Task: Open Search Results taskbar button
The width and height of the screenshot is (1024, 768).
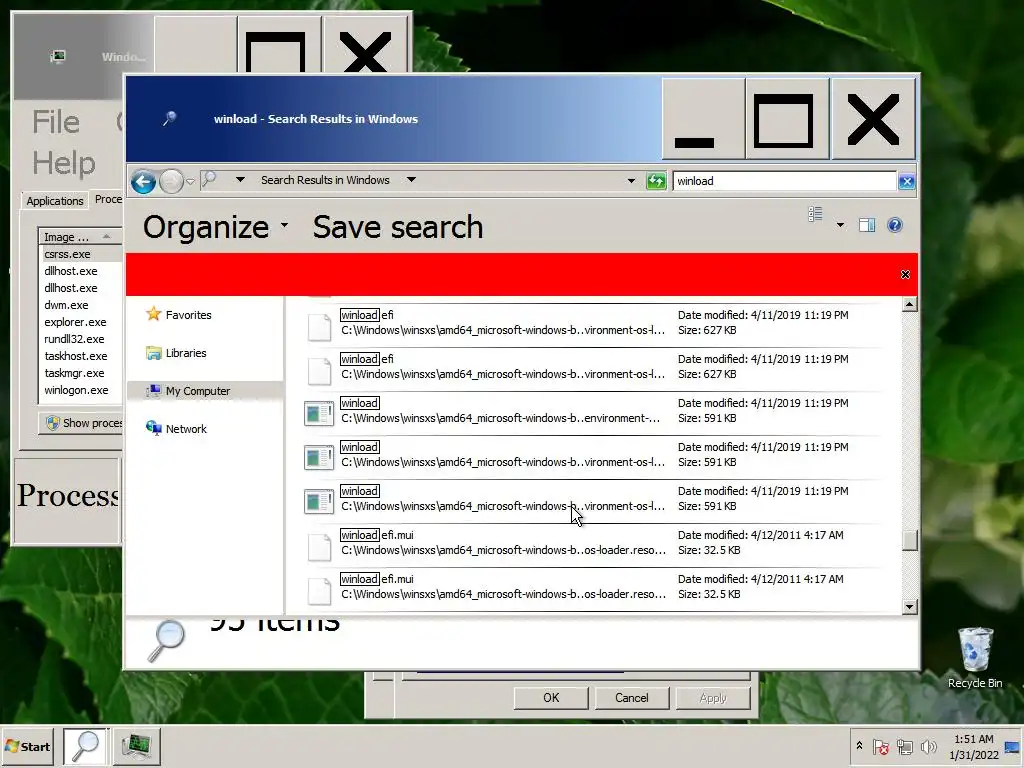Action: coord(86,746)
